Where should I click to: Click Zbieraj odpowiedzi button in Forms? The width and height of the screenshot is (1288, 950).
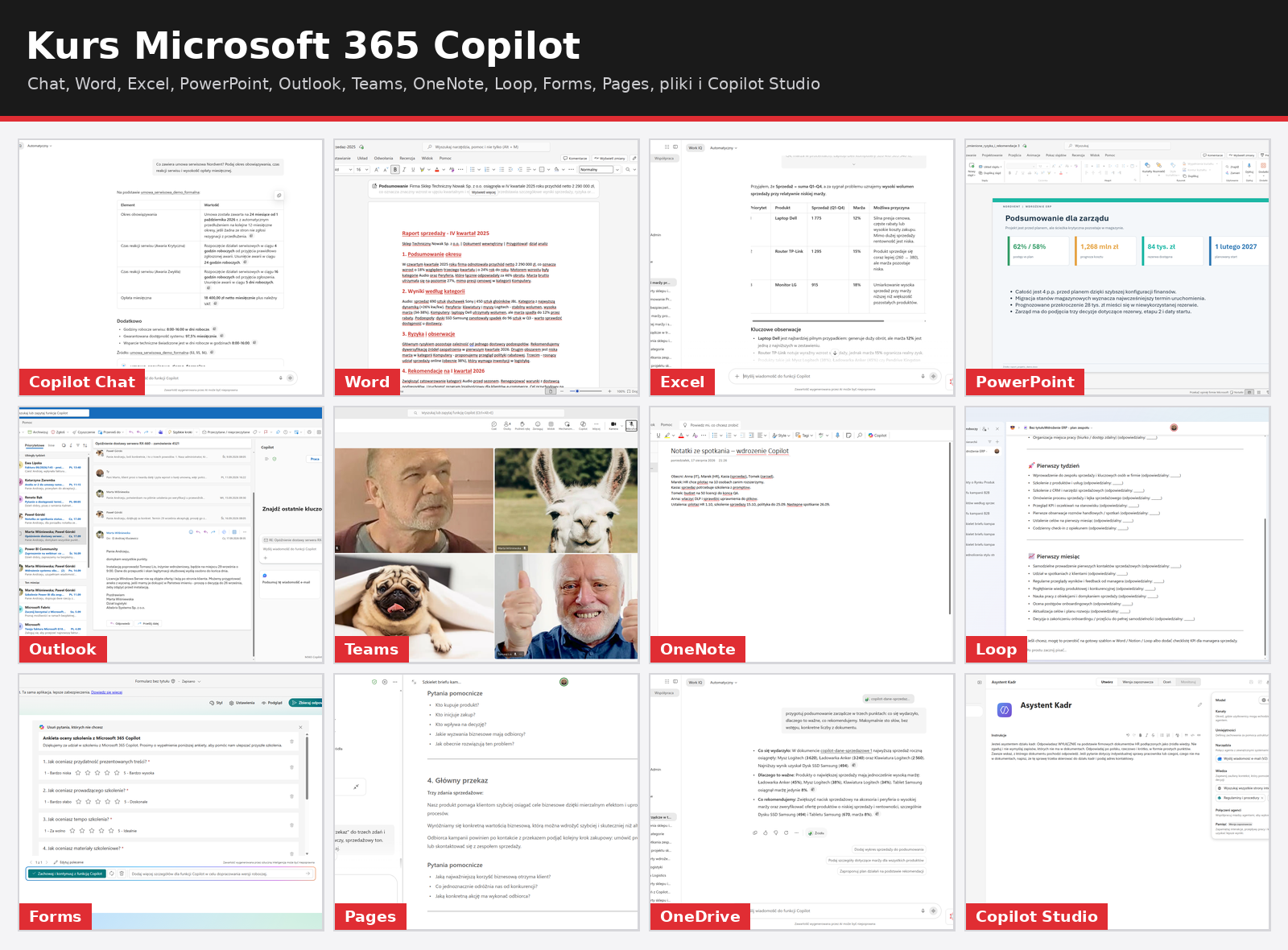click(x=306, y=703)
